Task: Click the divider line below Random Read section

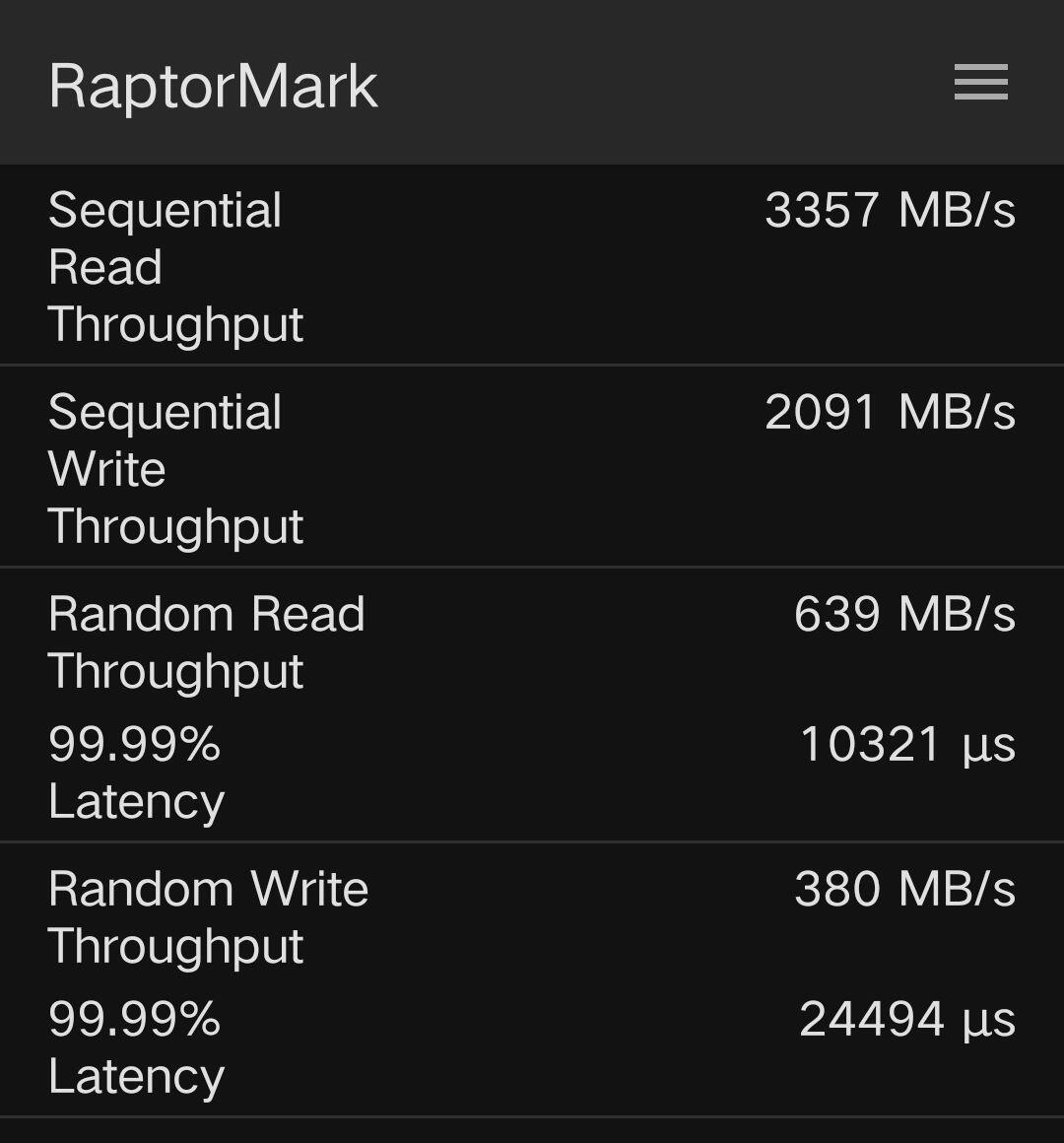Action: [x=532, y=841]
